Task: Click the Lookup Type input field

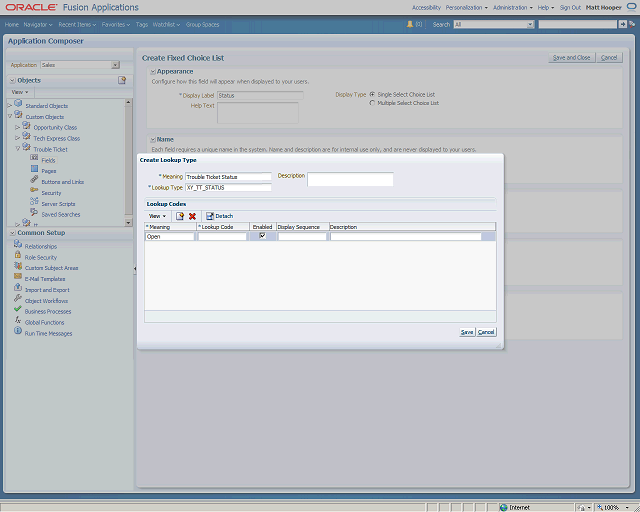Action: 228,187
